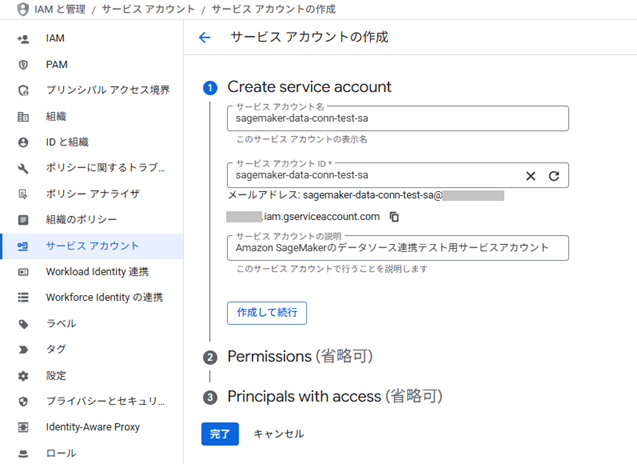Image resolution: width=637 pixels, height=464 pixels.
Task: Click the 設定 gear icon
Action: point(23,376)
